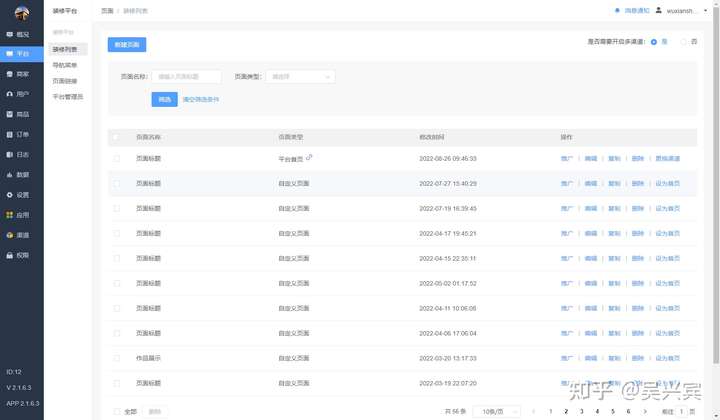Image resolution: width=720 pixels, height=420 pixels.
Task: Click 设为首页 in the 2022-05-02 row
Action: (668, 283)
